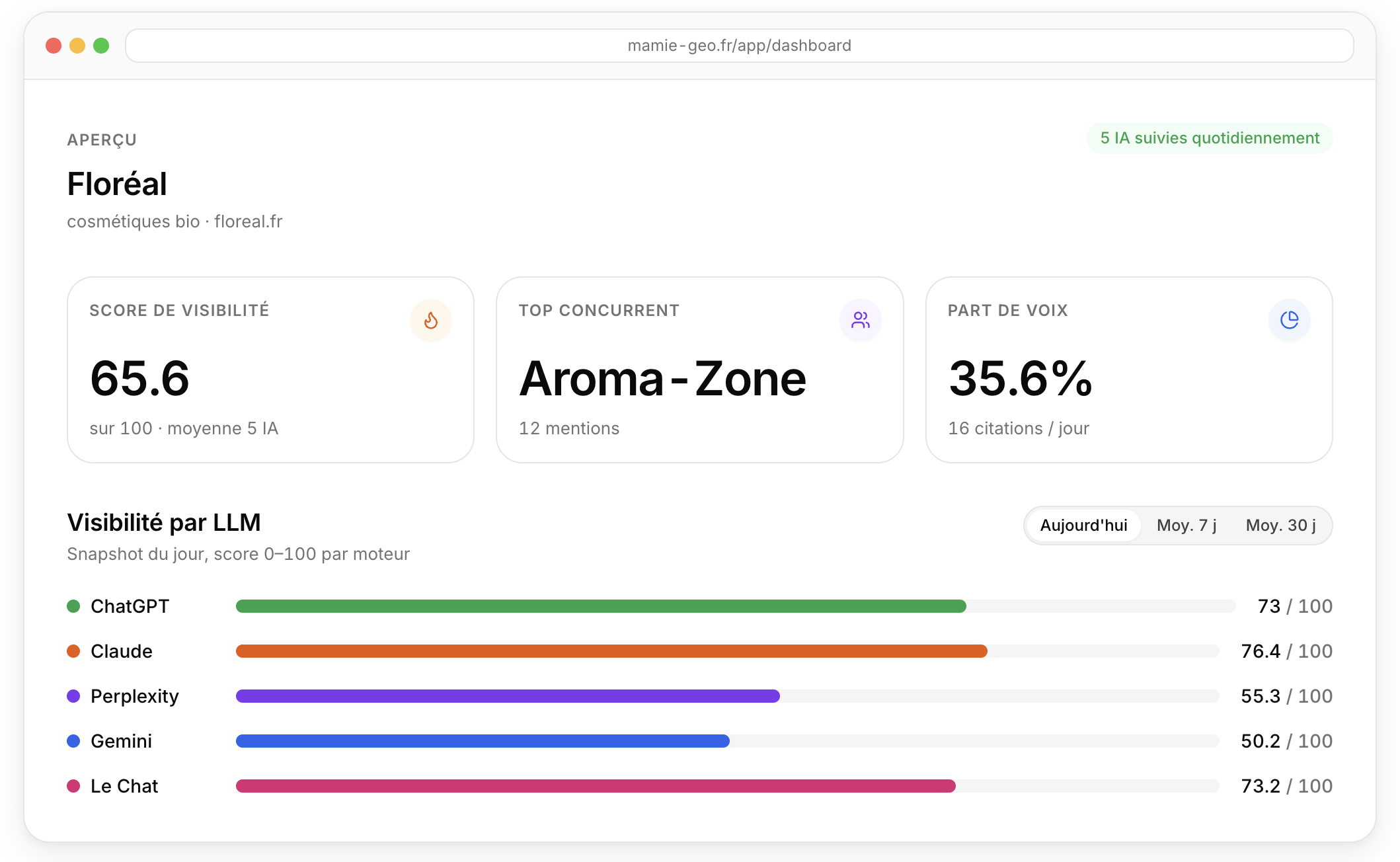Click 'sur 100 · moyenne 5 IA' caption
The image size is (1400, 862).
(184, 428)
